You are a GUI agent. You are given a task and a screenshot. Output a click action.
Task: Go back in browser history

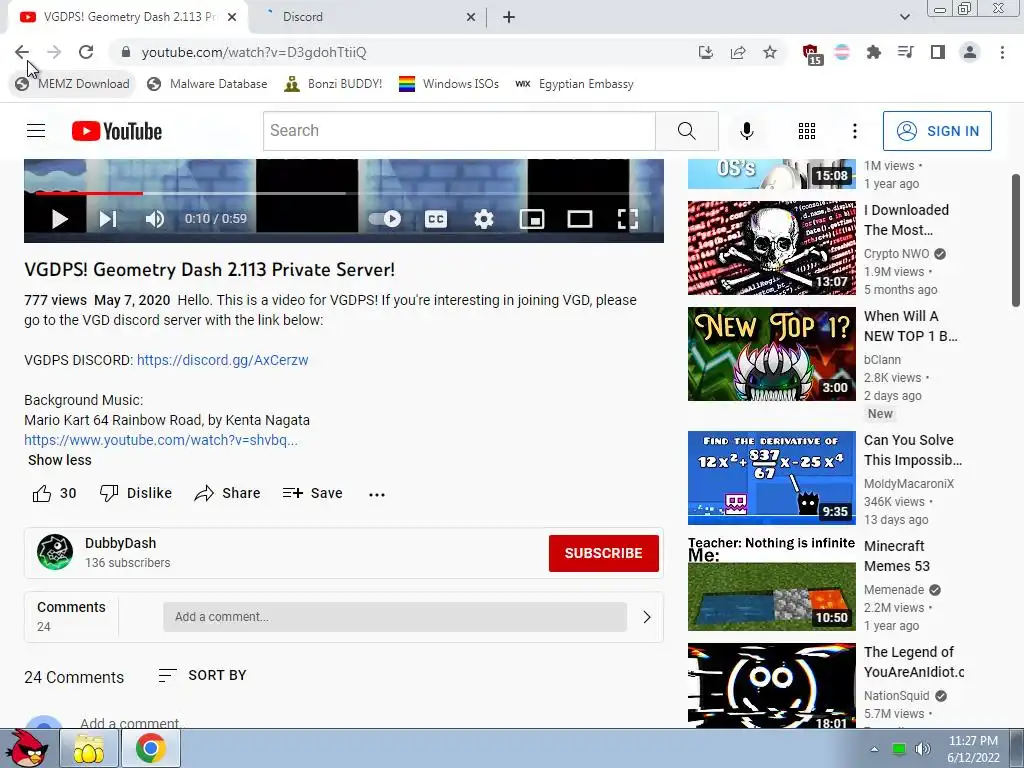click(x=22, y=52)
